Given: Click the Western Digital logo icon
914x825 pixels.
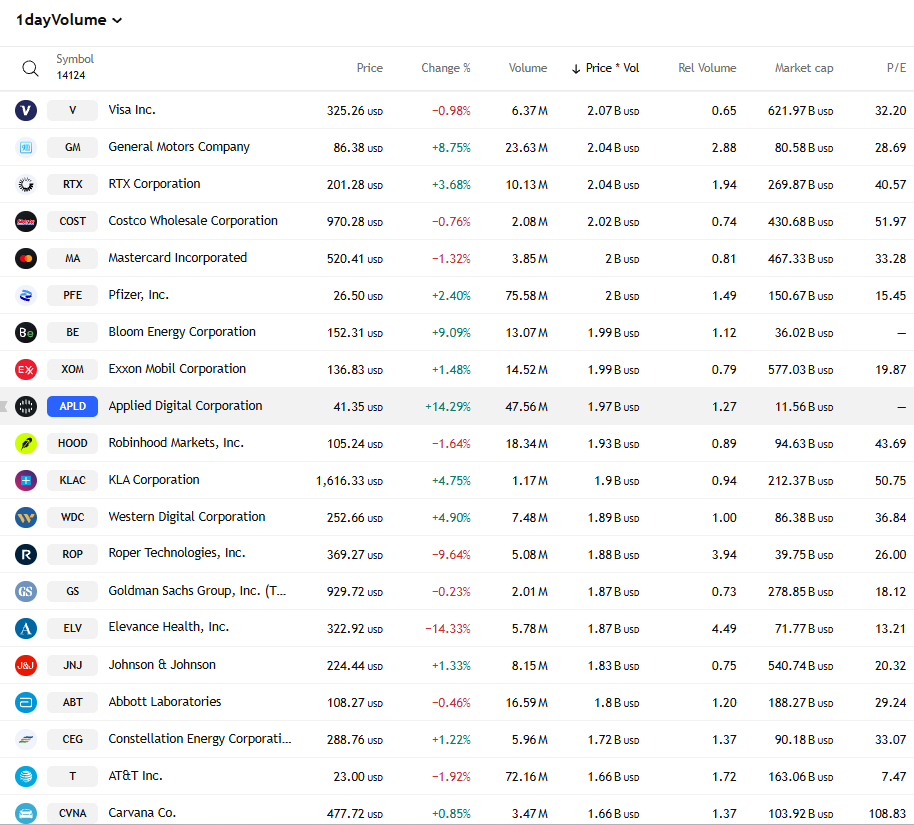Looking at the screenshot, I should coord(26,518).
